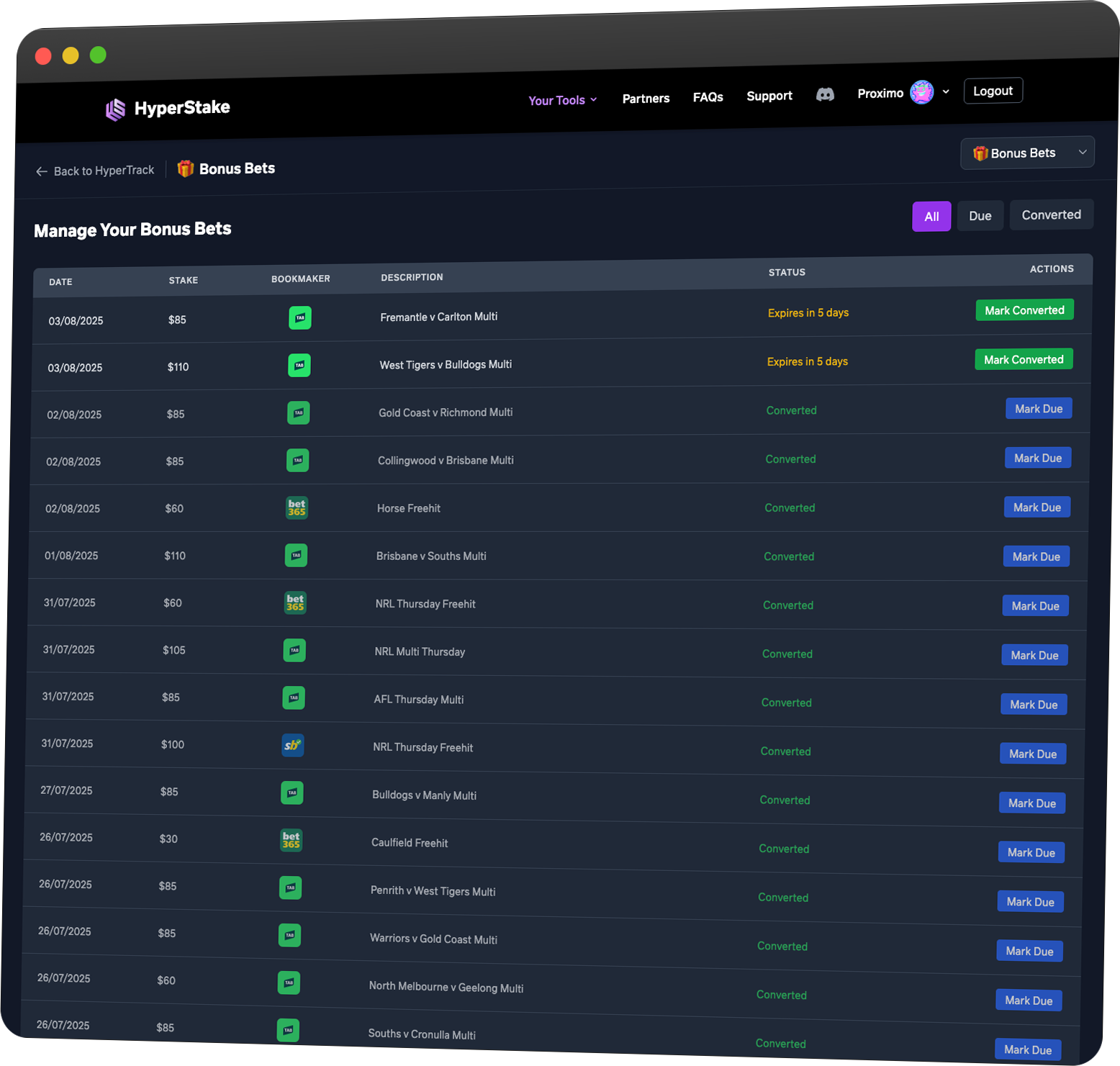Image resolution: width=1120 pixels, height=1066 pixels.
Task: Click TAB icon for Penrith v West Tigers Multi
Action: (290, 887)
